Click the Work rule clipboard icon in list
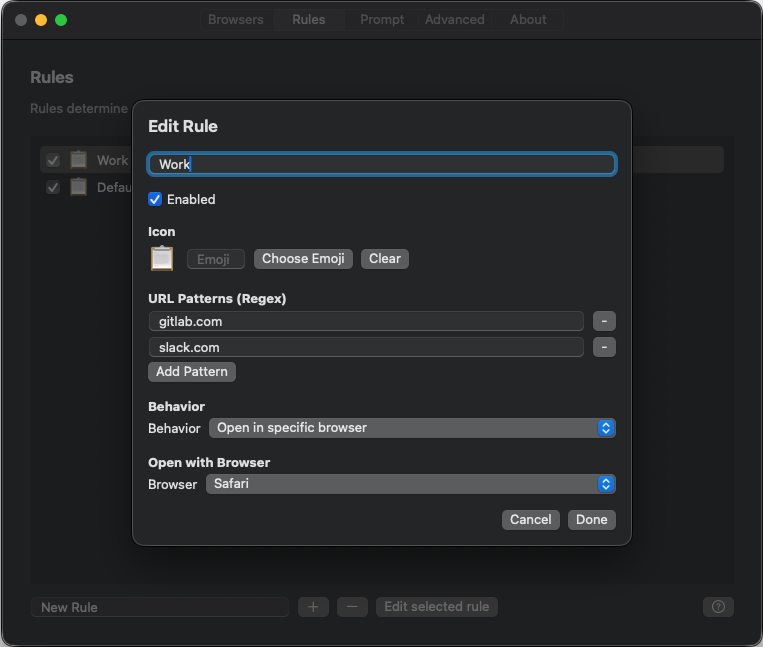The image size is (763, 647). [78, 160]
